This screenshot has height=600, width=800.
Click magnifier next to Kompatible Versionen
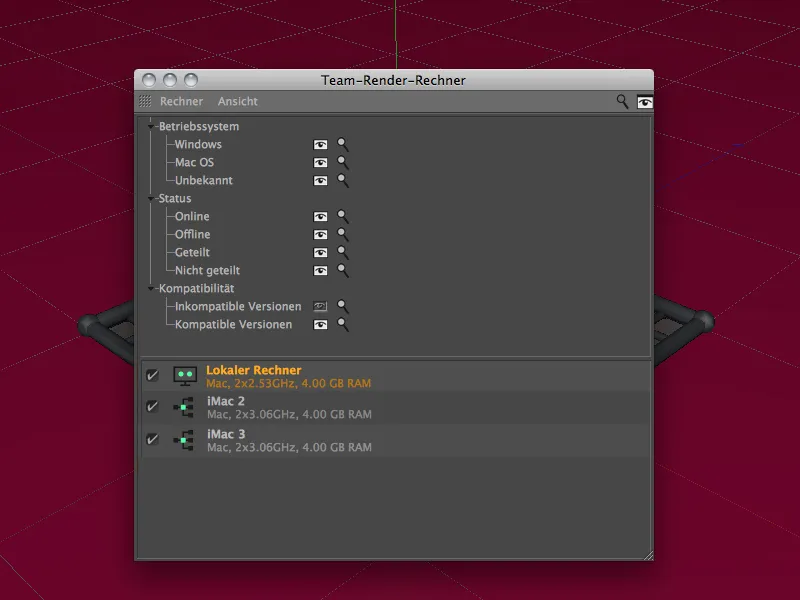pyautogui.click(x=343, y=324)
